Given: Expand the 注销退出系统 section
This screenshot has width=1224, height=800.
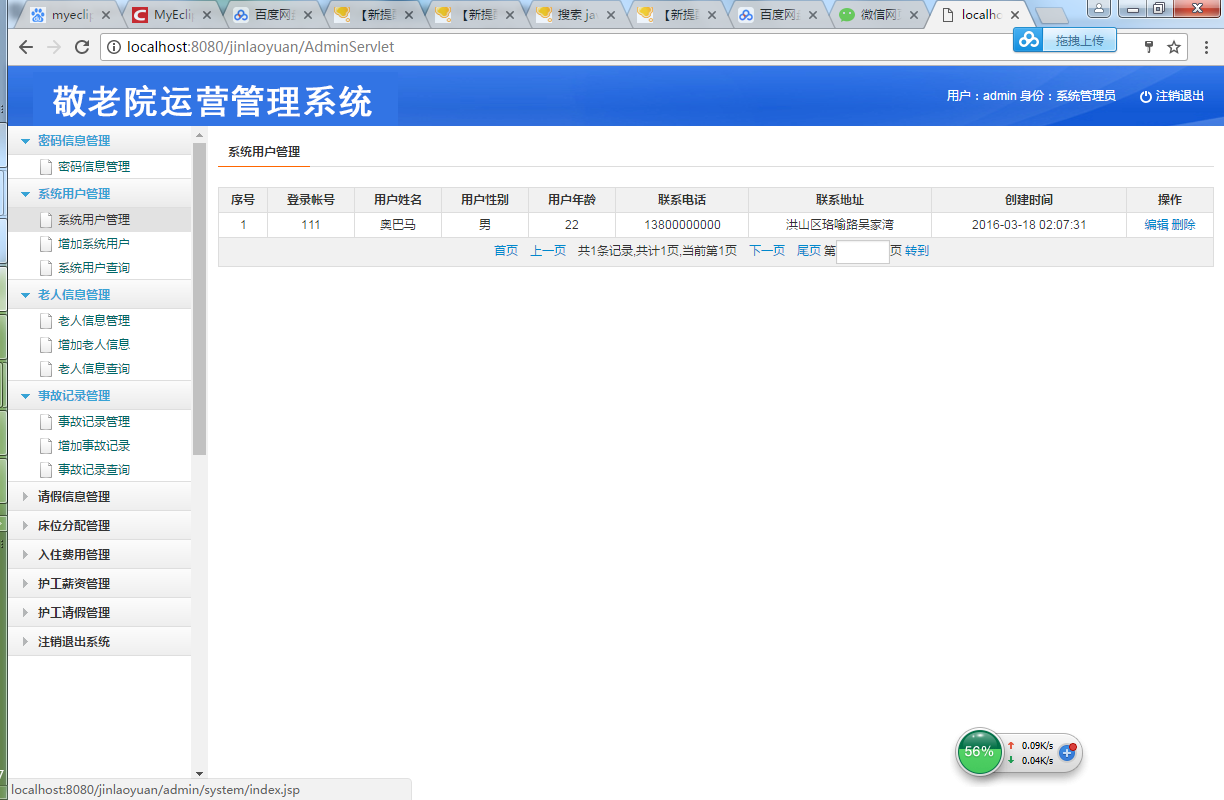Looking at the screenshot, I should tap(26, 641).
